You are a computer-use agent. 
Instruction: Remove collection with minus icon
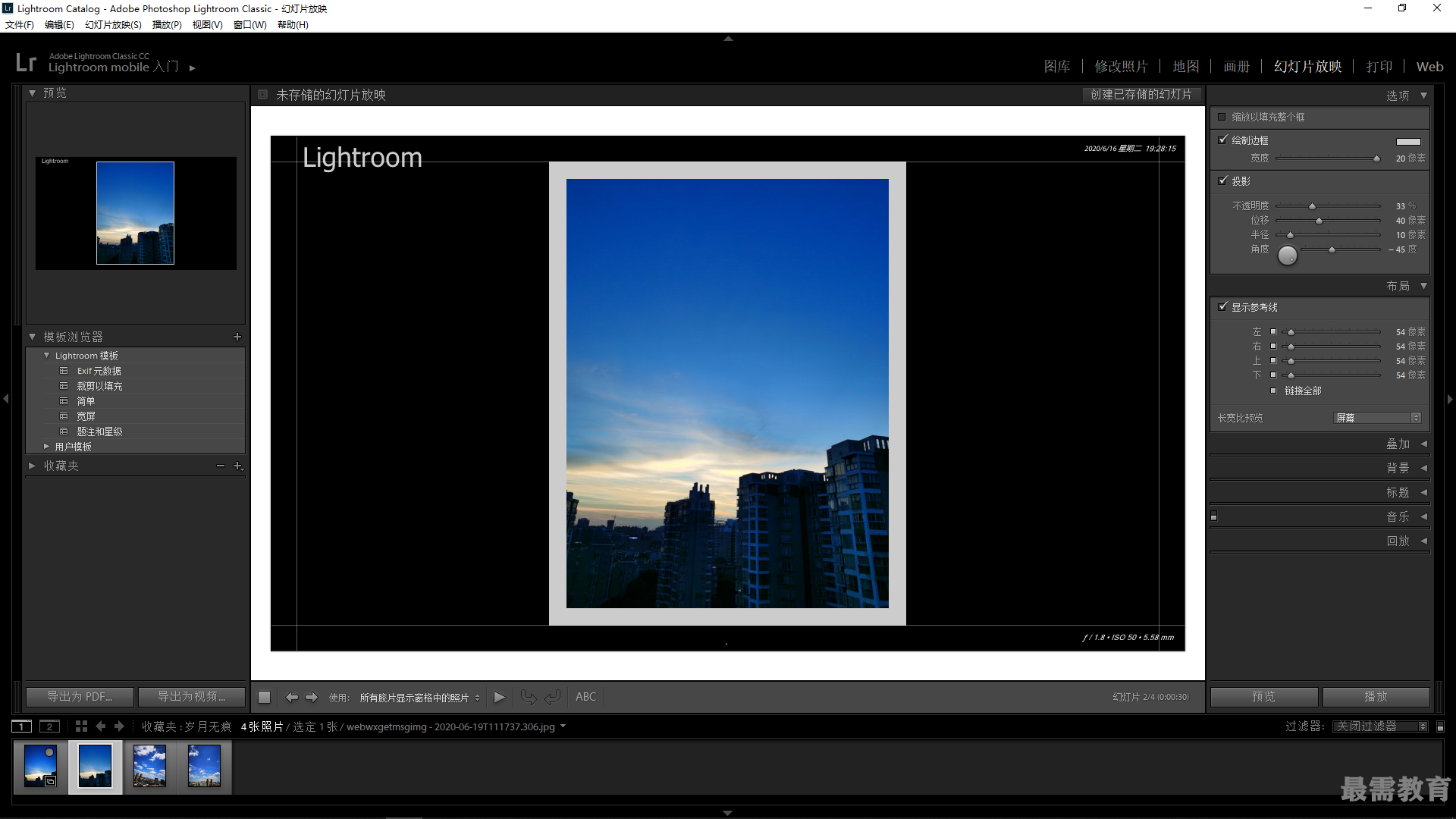pyautogui.click(x=221, y=466)
